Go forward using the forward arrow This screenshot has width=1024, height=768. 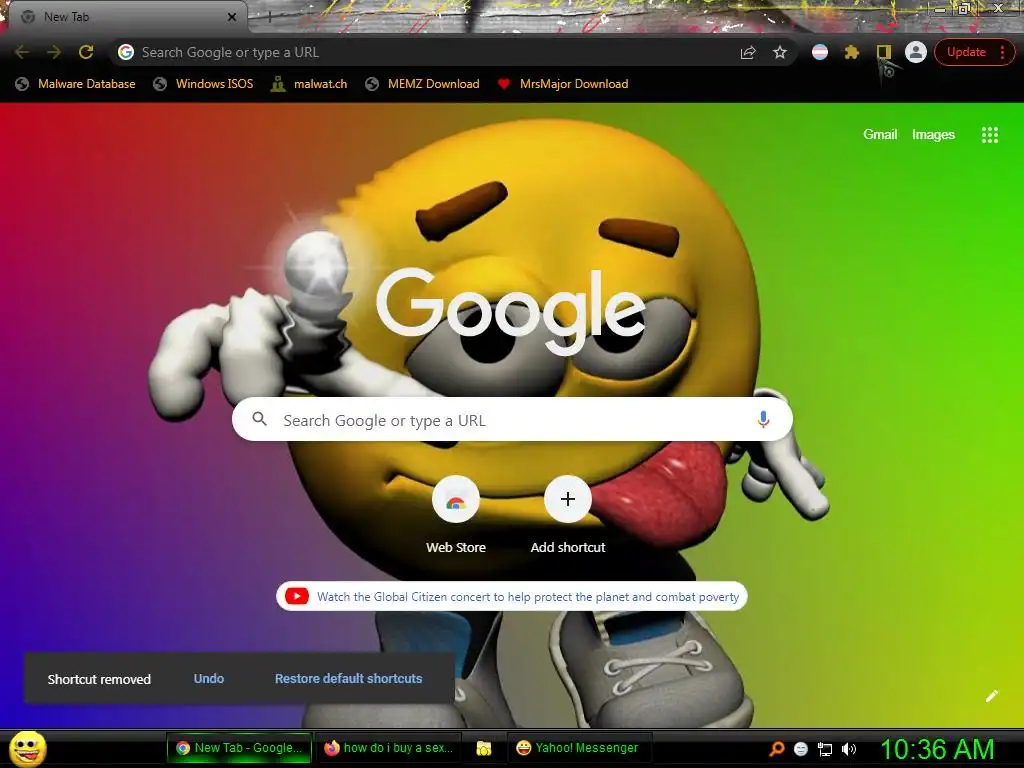[54, 52]
